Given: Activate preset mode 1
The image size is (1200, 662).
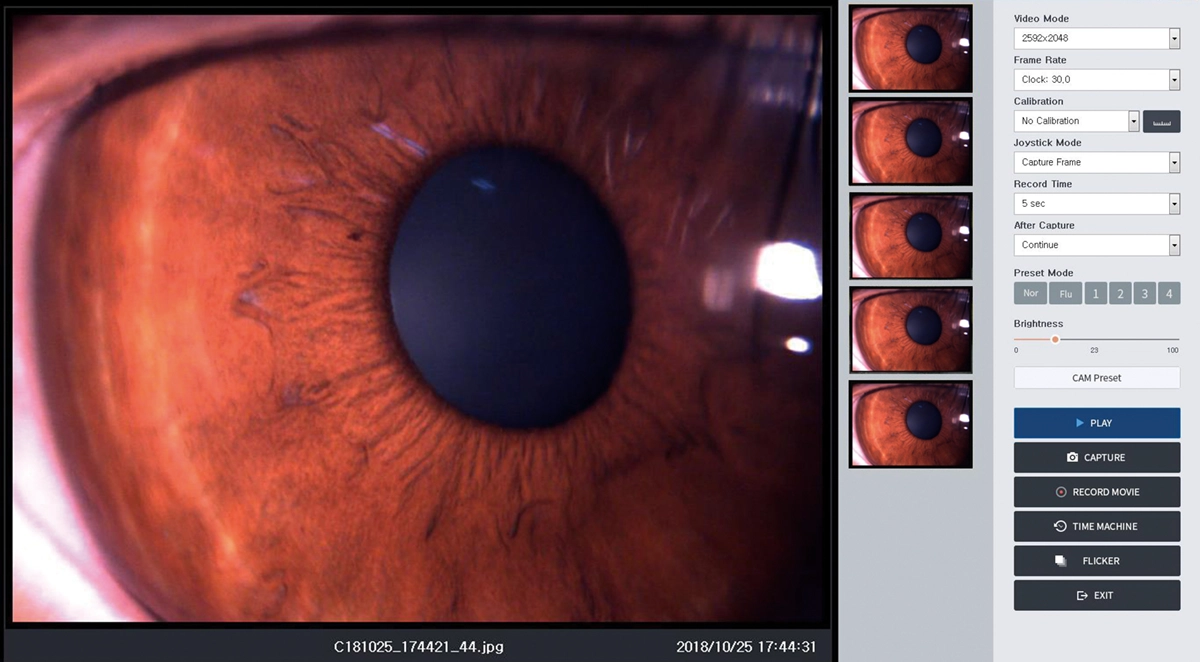Looking at the screenshot, I should click(1096, 293).
